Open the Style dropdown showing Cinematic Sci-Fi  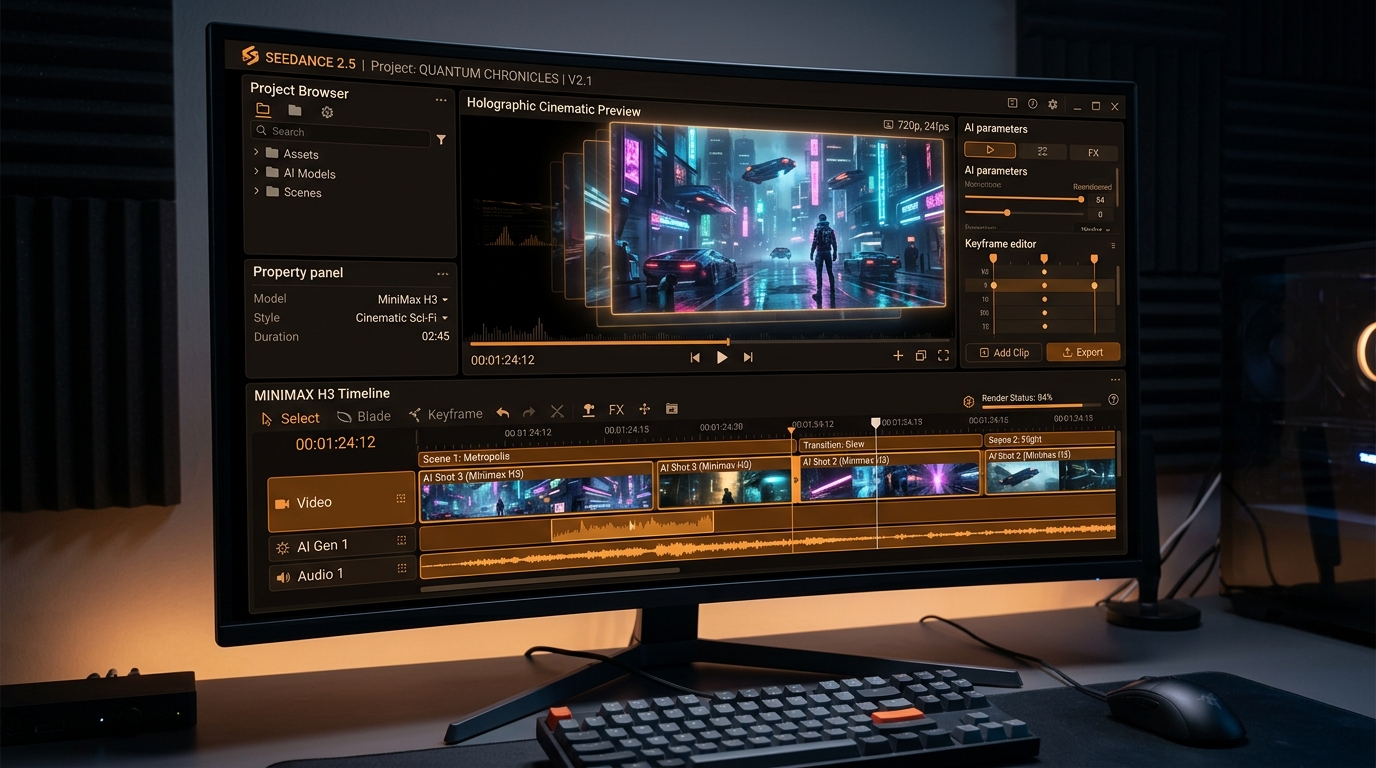point(402,318)
